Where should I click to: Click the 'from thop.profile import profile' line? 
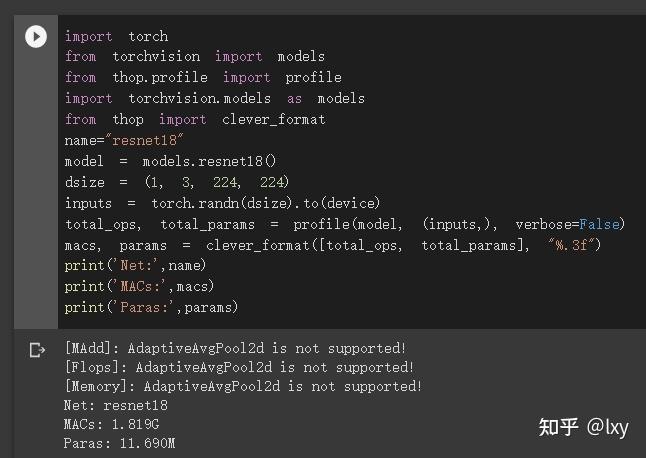[202, 77]
